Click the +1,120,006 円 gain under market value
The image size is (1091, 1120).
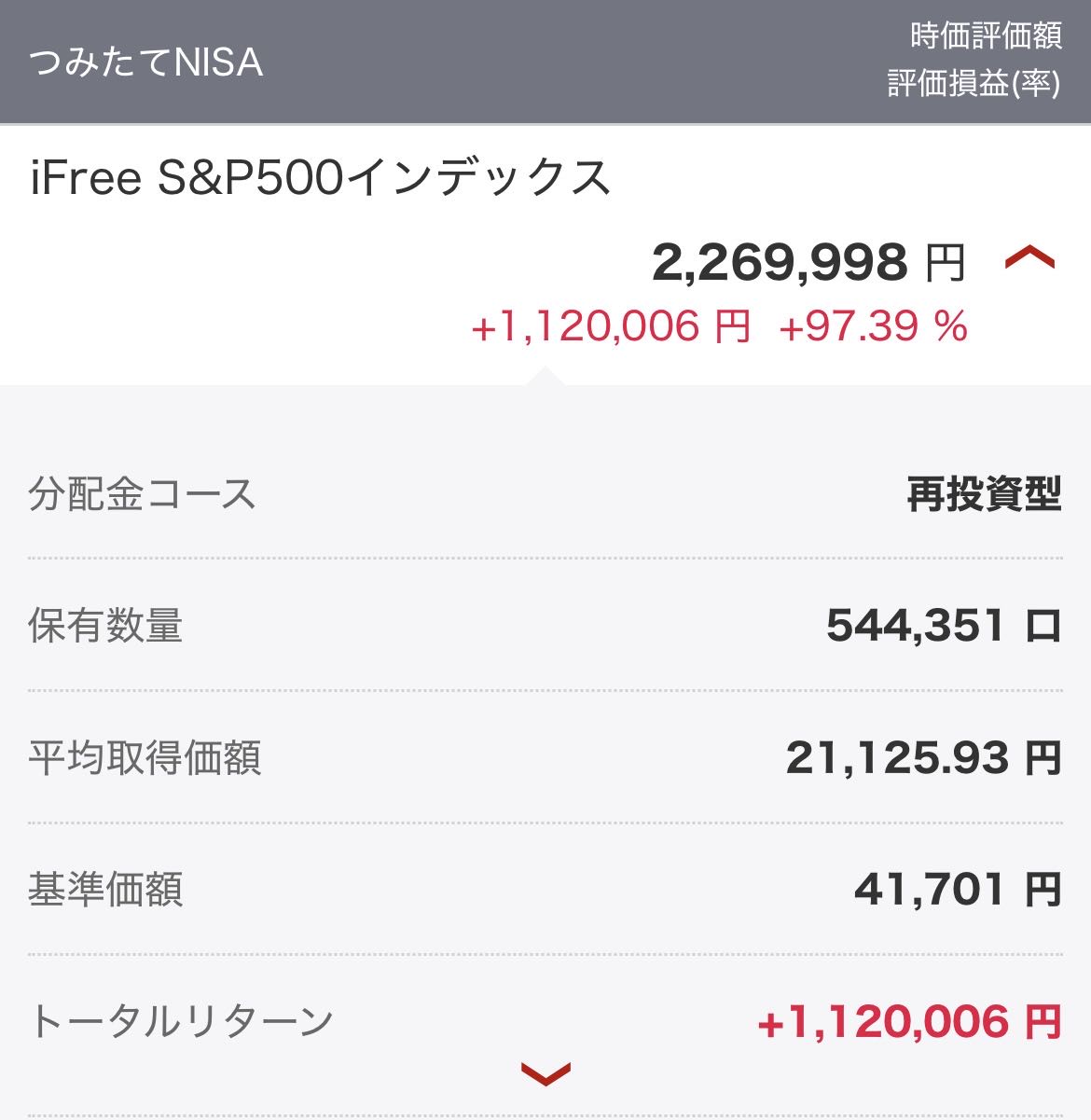tap(611, 326)
